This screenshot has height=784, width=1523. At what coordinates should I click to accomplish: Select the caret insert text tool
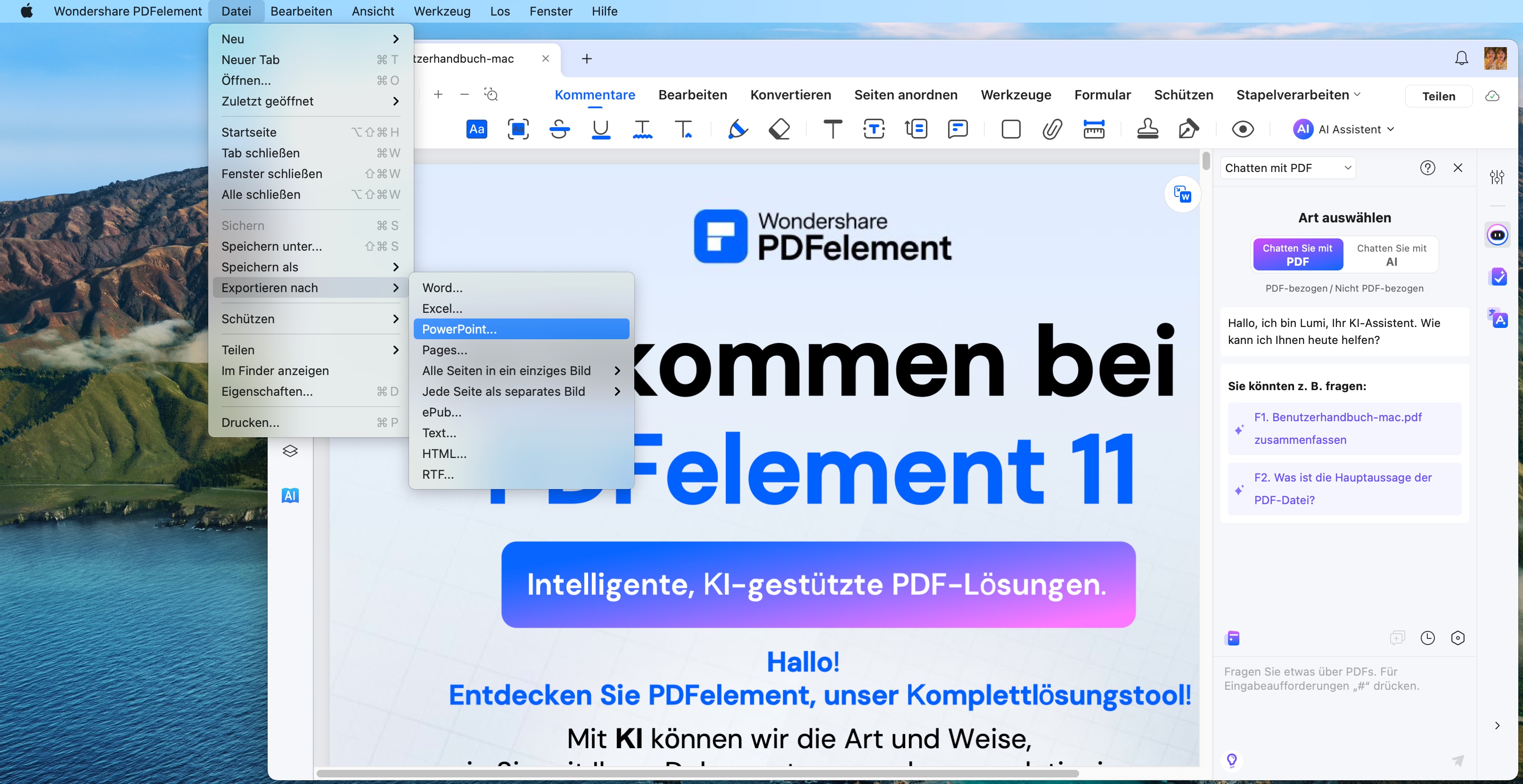(683, 129)
